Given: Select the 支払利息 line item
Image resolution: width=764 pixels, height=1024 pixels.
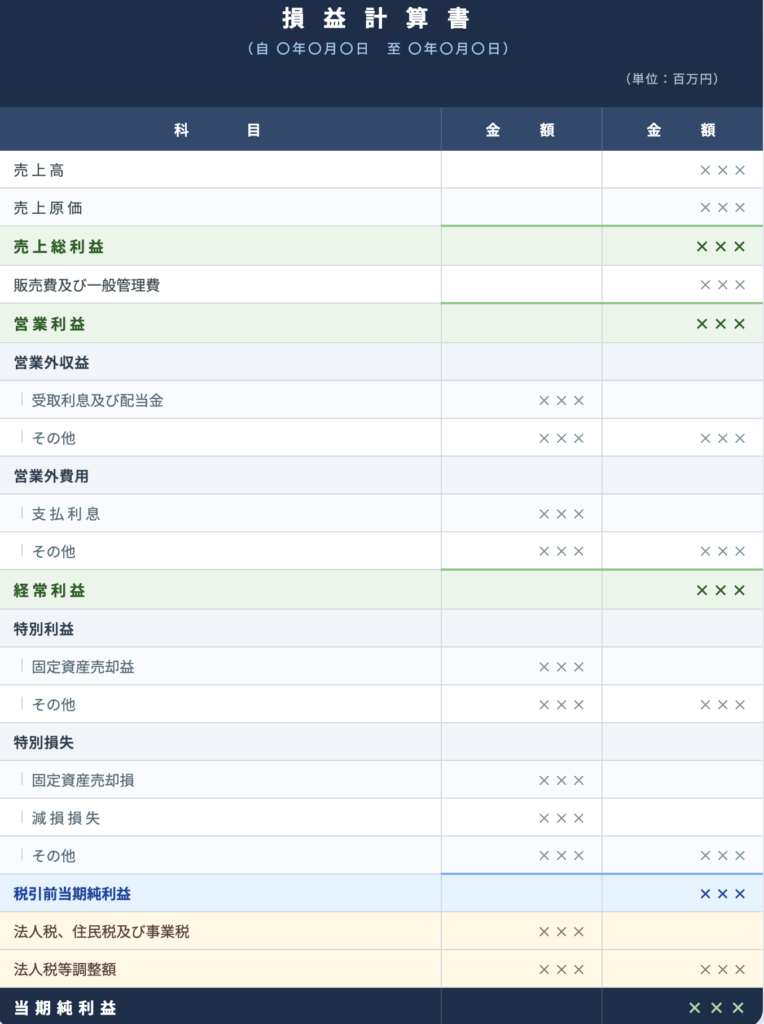Looking at the screenshot, I should (66, 514).
